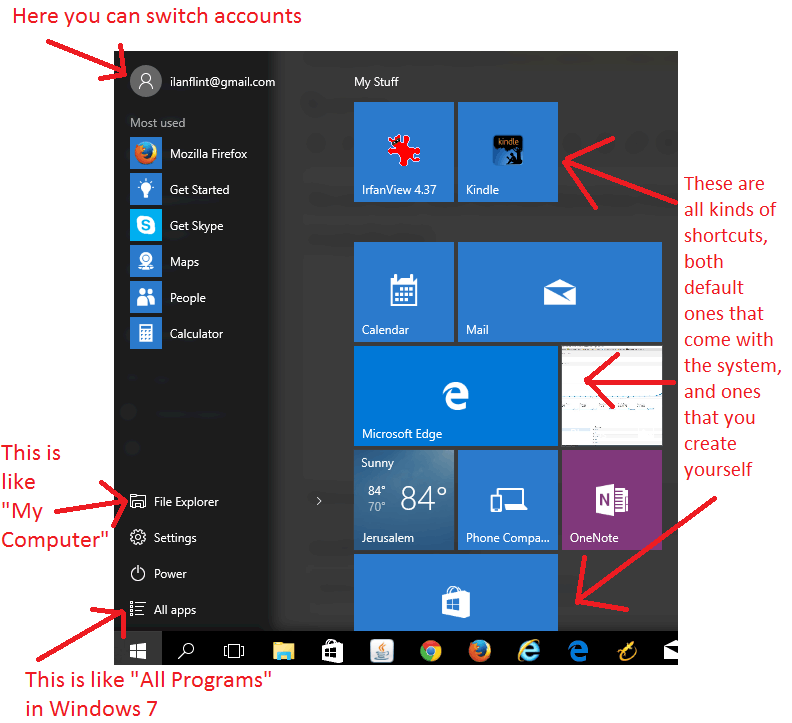Open the Power options menu

(158, 573)
